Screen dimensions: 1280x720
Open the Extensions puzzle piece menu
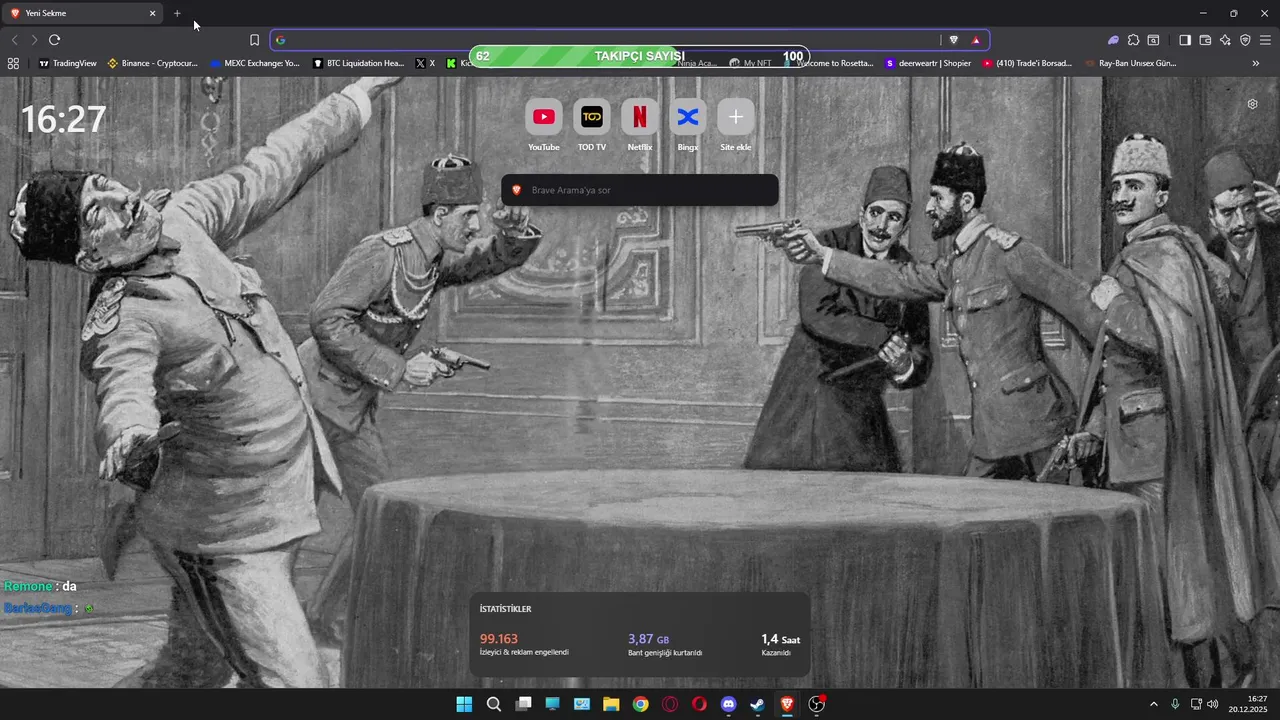pos(1133,40)
